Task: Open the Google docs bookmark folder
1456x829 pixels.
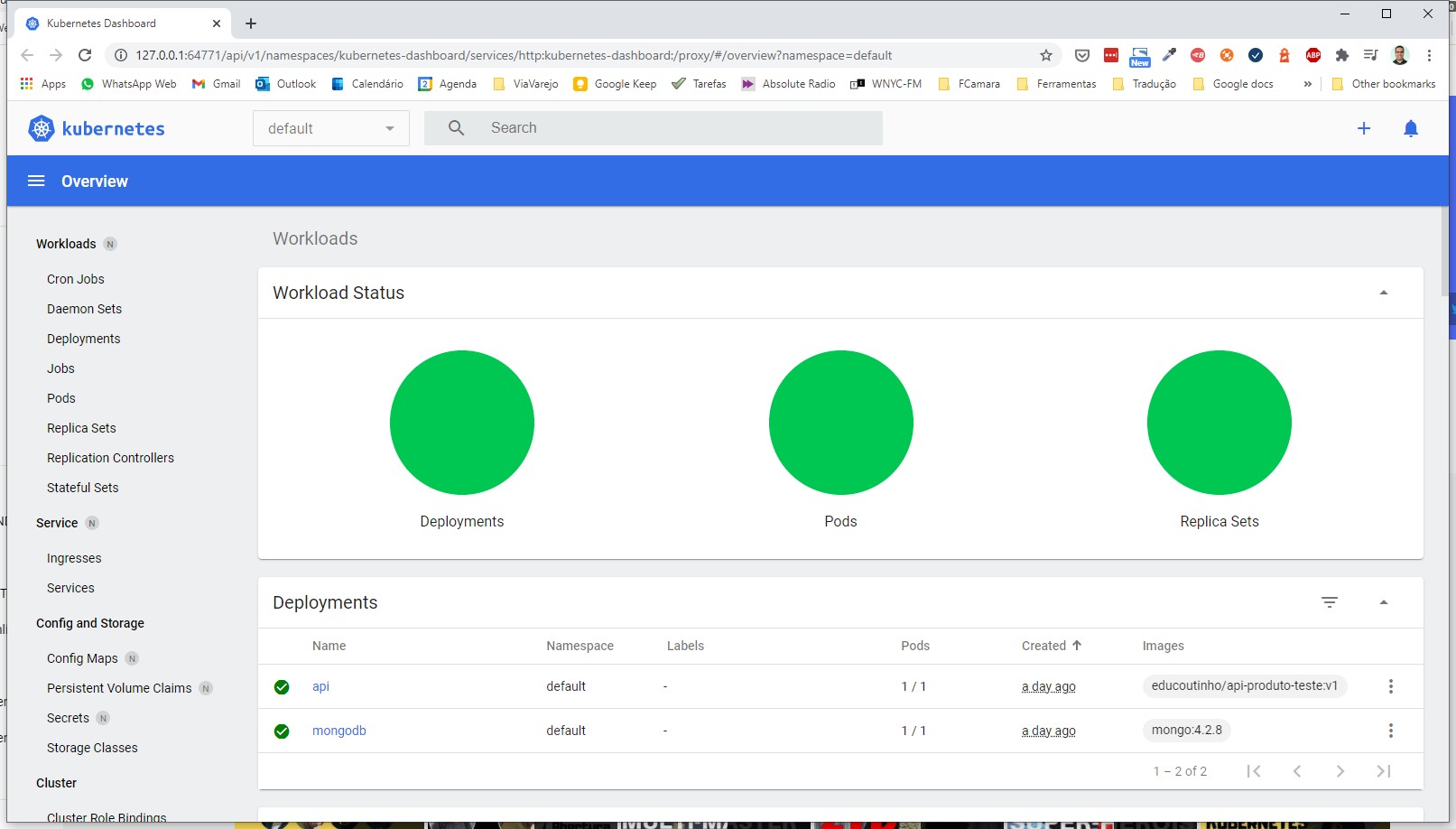Action: point(1233,84)
